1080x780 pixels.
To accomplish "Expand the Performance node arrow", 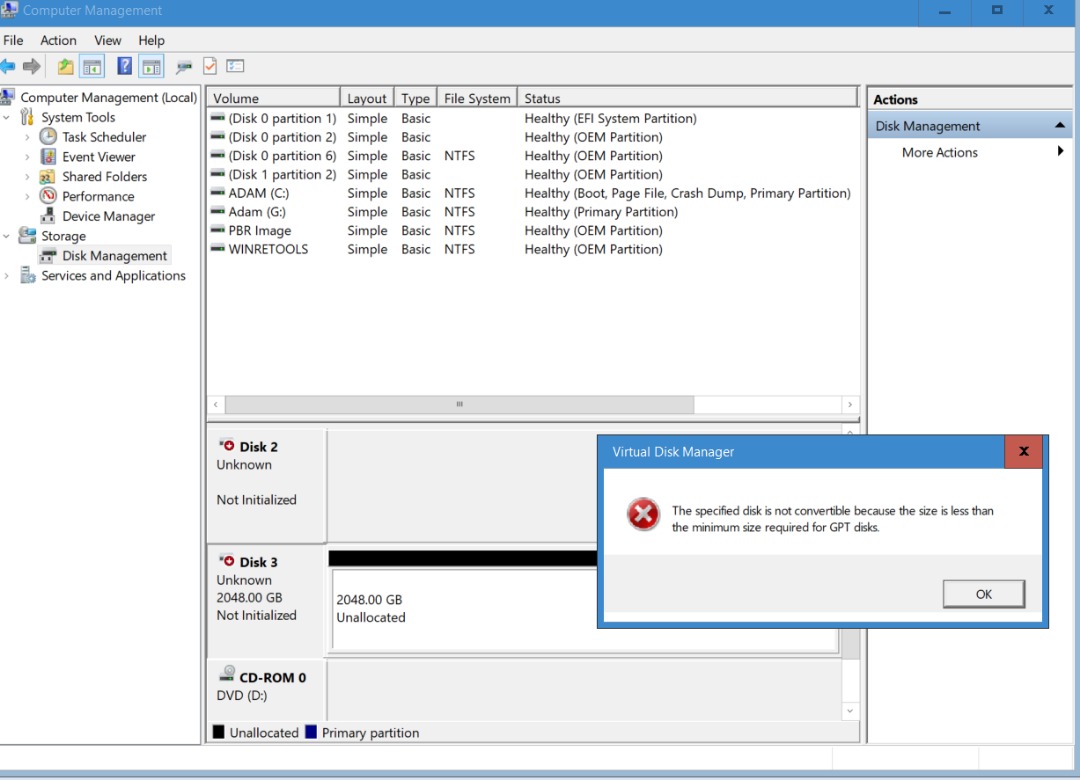I will pos(28,196).
